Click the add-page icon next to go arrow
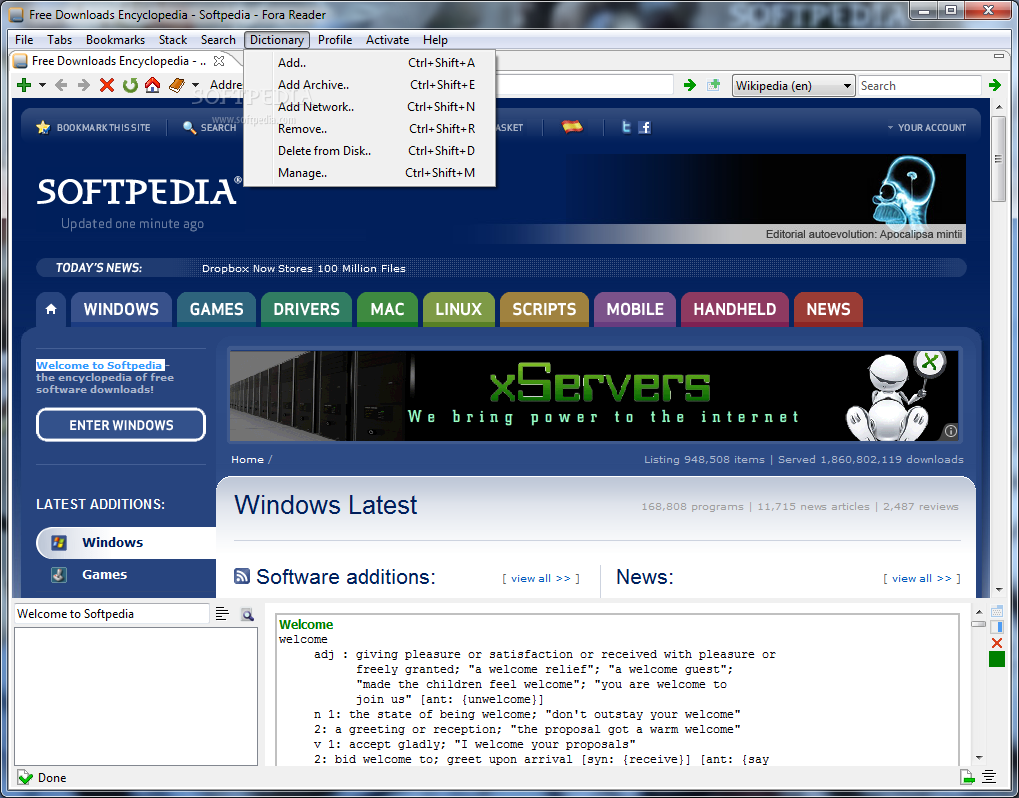The width and height of the screenshot is (1019, 798). coord(714,85)
